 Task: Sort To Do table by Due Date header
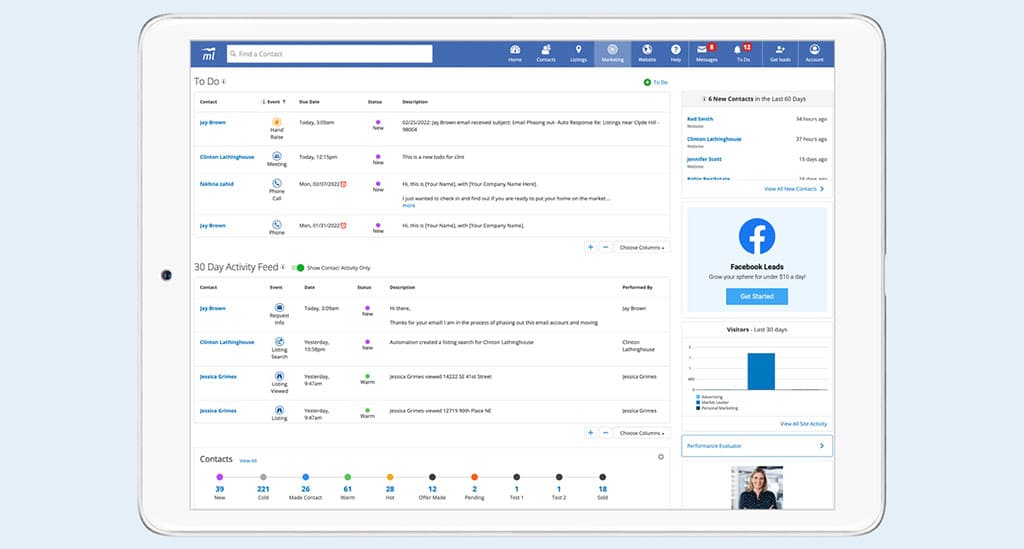[x=310, y=102]
